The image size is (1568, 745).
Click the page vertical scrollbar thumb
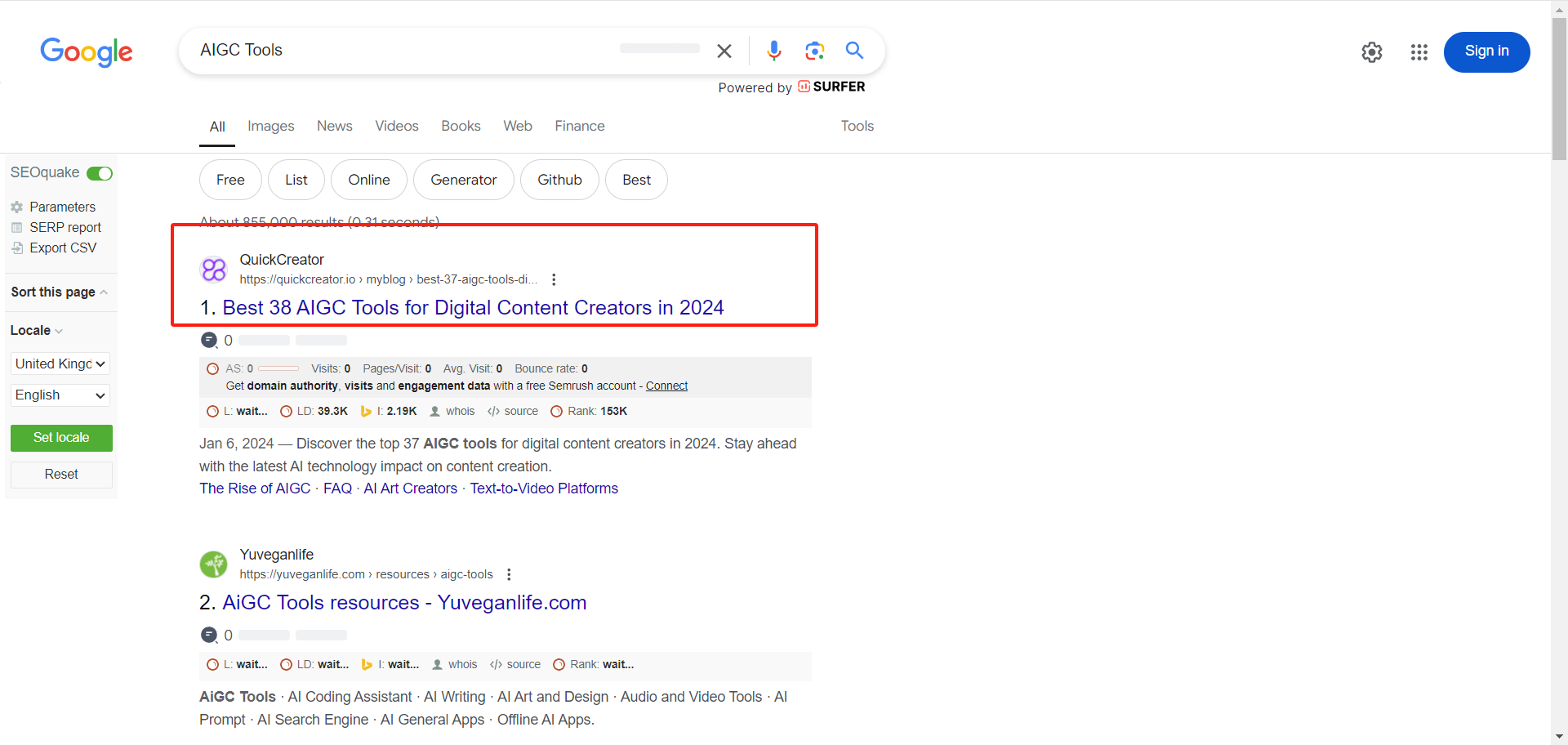tap(1559, 88)
